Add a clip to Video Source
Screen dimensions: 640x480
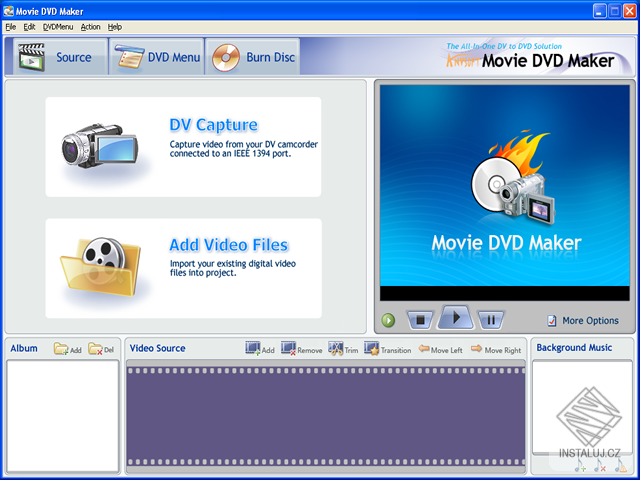pos(260,349)
